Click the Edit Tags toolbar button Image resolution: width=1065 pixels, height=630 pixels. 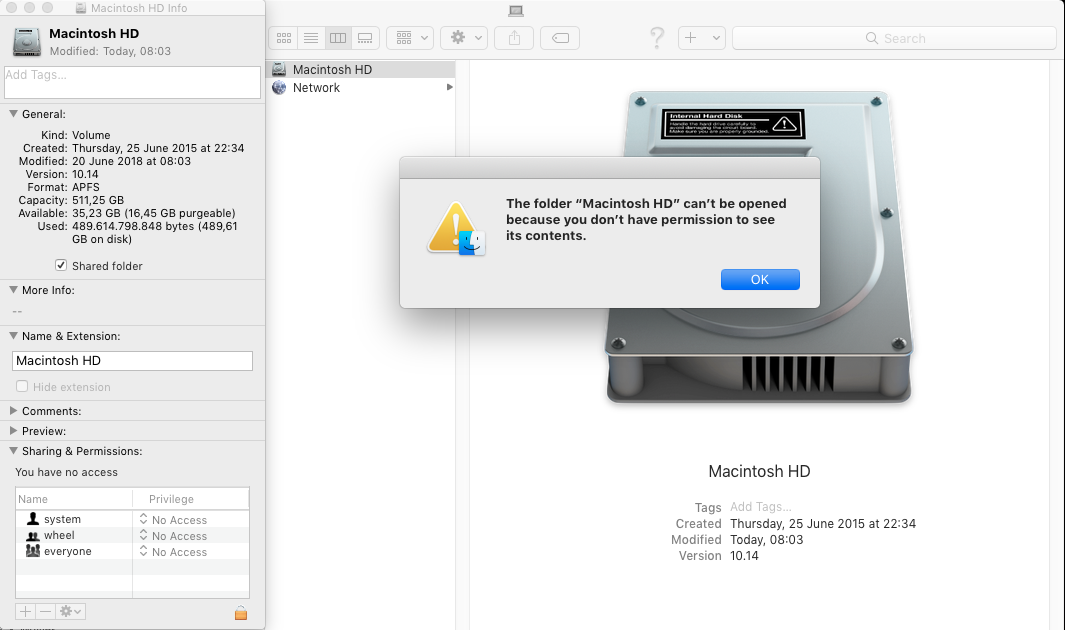(x=560, y=38)
